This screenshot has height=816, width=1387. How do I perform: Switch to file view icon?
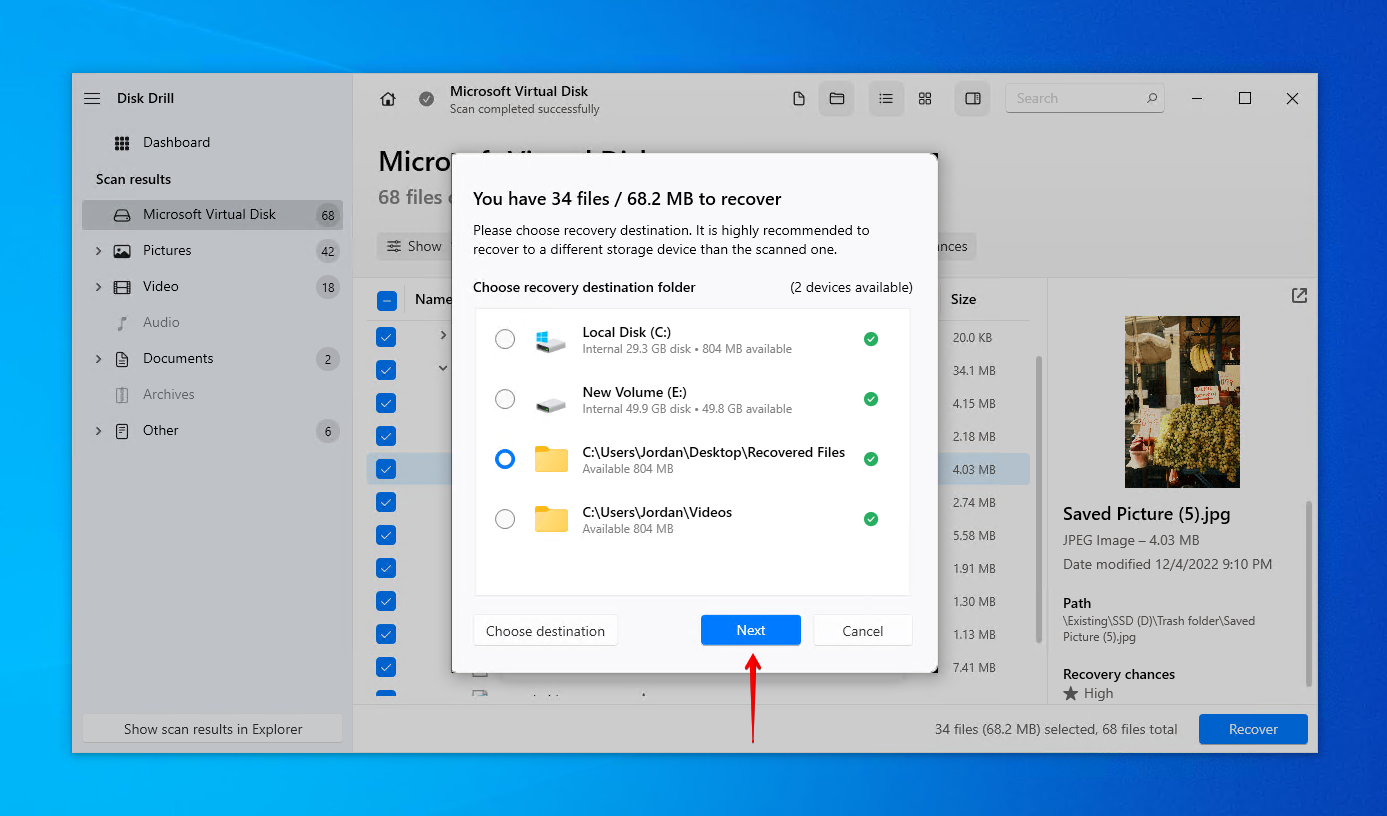(x=798, y=99)
